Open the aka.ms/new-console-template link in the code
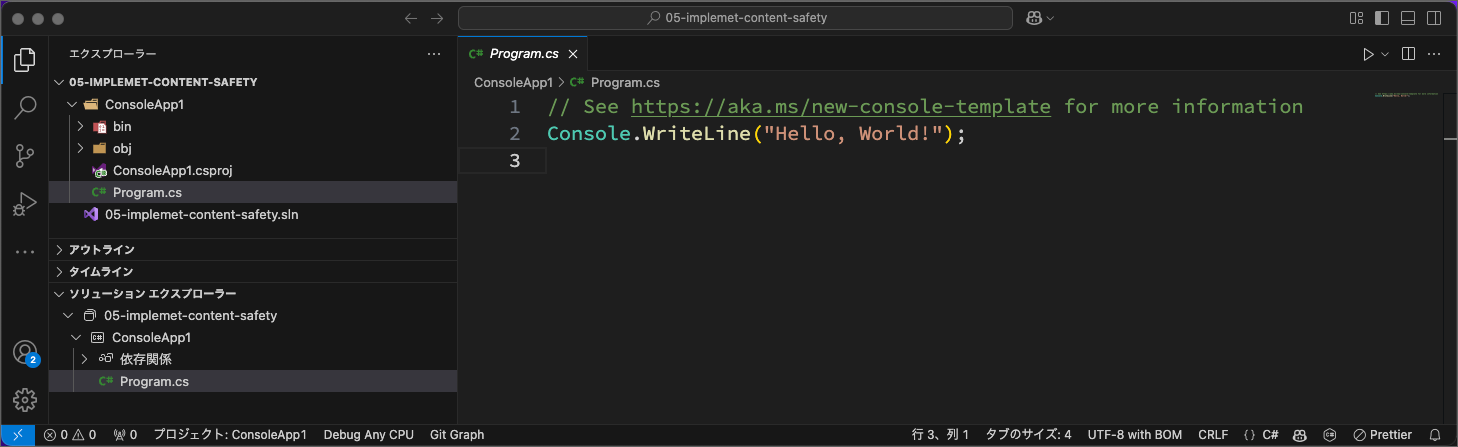Screen dimensions: 1458x447 click(841, 106)
